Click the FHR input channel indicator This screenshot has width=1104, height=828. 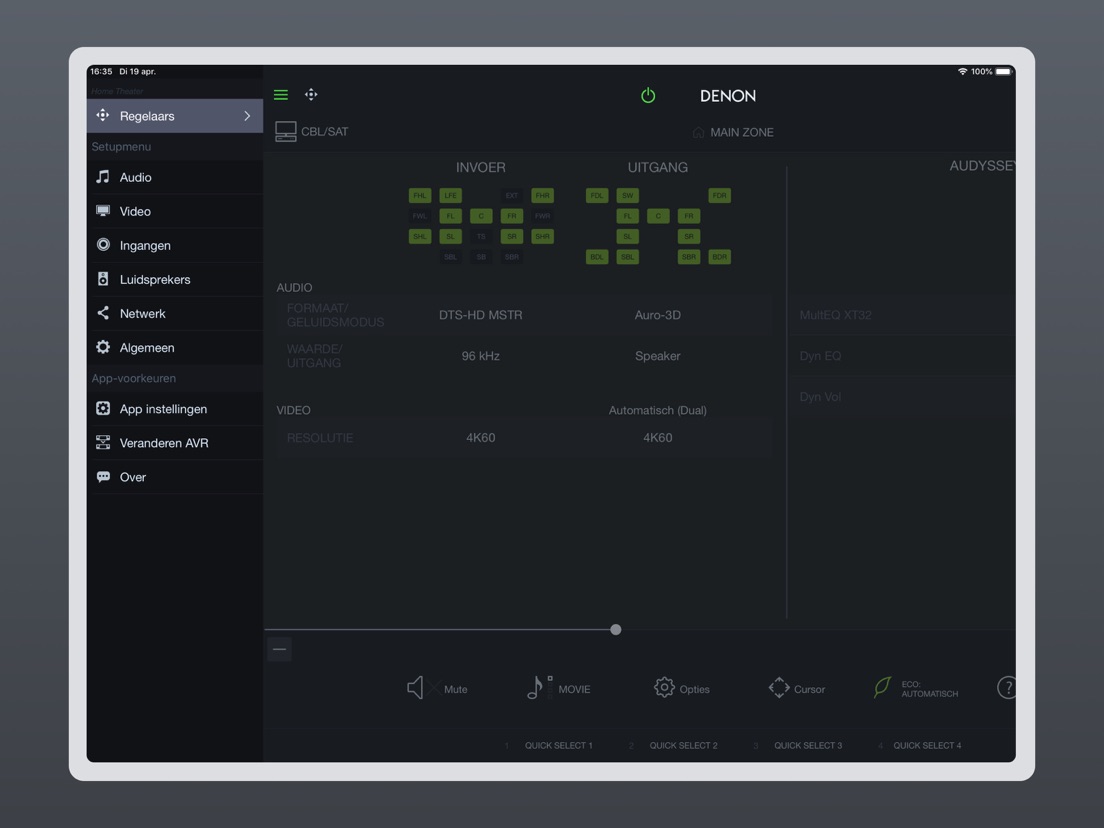click(x=542, y=195)
